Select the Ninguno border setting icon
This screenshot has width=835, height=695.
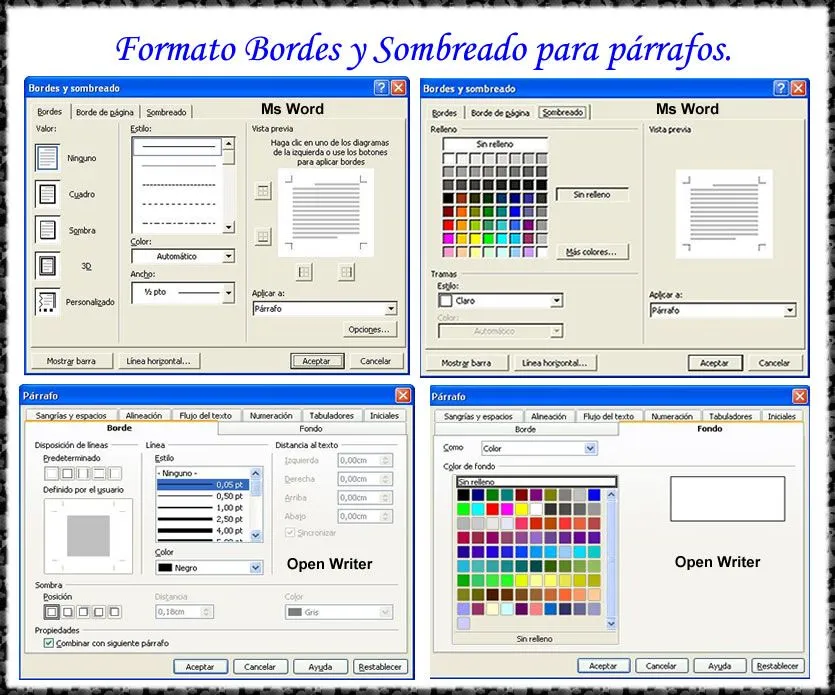click(x=47, y=158)
